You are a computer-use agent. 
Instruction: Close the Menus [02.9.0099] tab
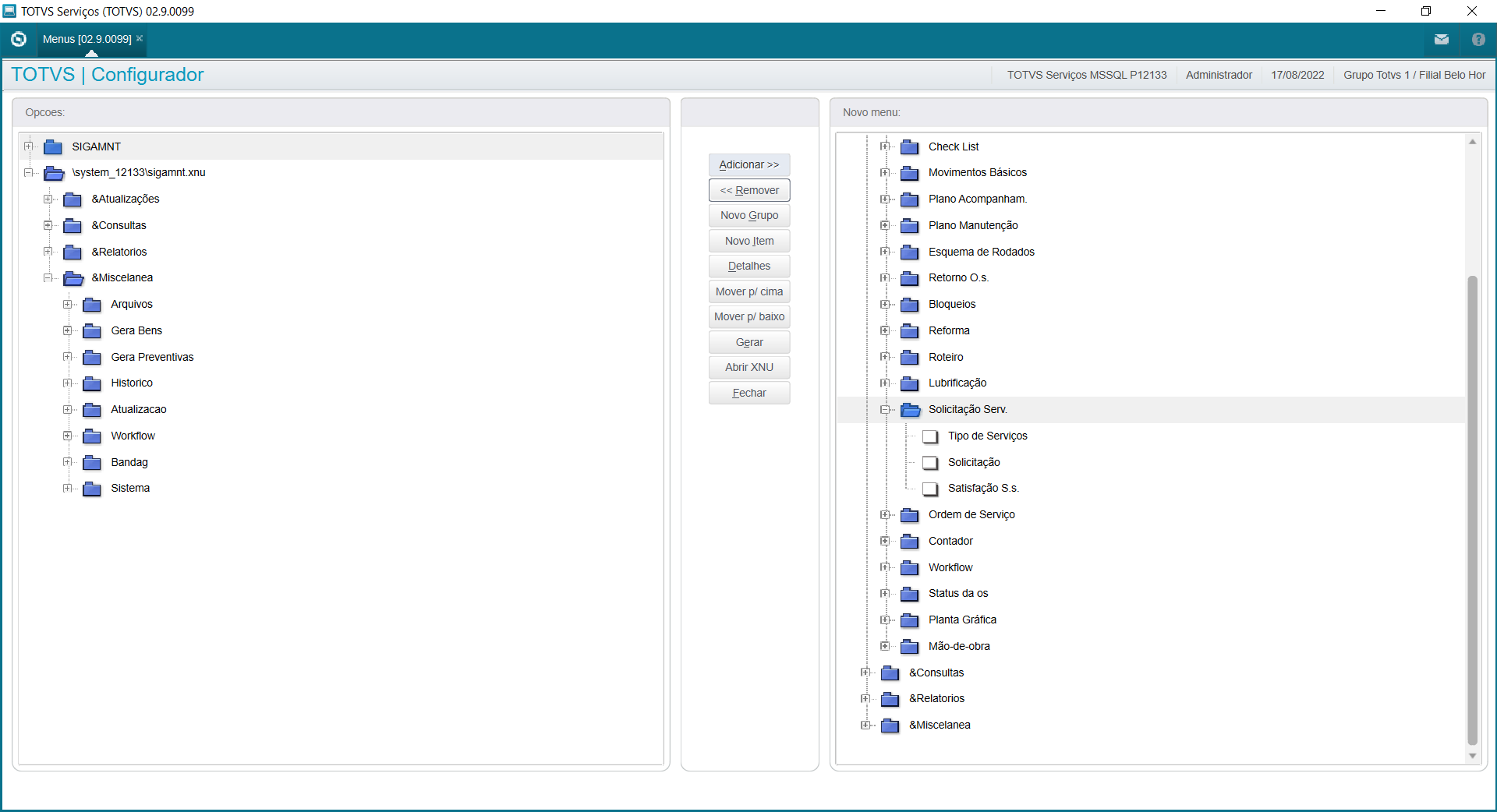click(140, 38)
